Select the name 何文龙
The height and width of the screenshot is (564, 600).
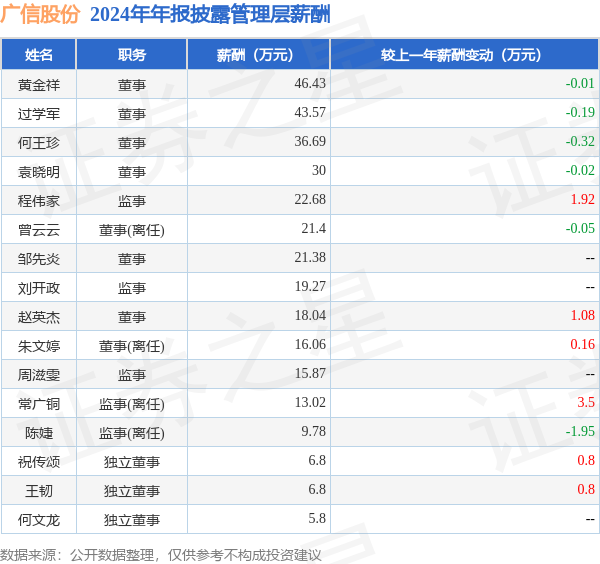point(39,520)
